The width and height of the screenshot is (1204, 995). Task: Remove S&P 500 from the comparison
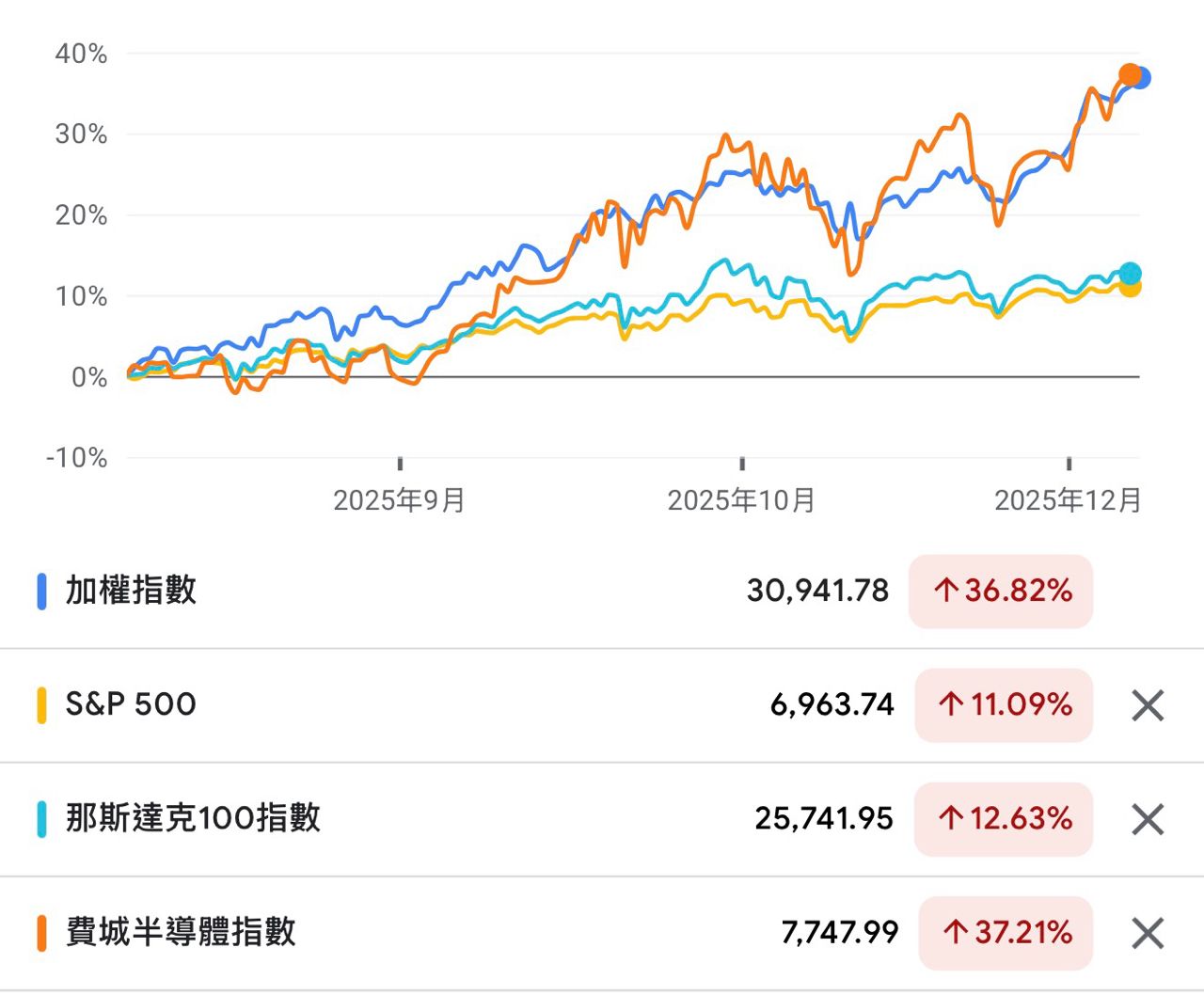1148,705
